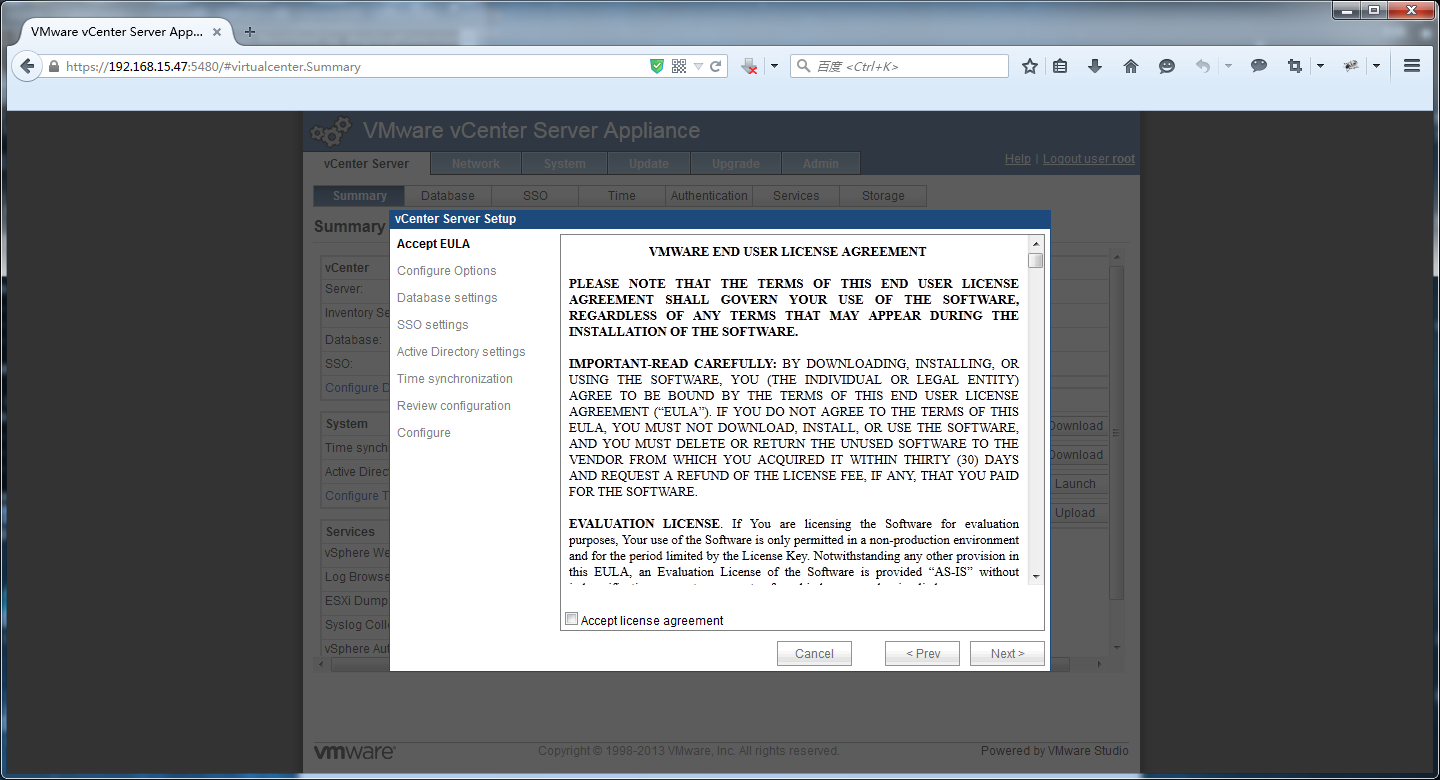Open the Firefox hamburger menu
The height and width of the screenshot is (780, 1440).
click(1412, 66)
